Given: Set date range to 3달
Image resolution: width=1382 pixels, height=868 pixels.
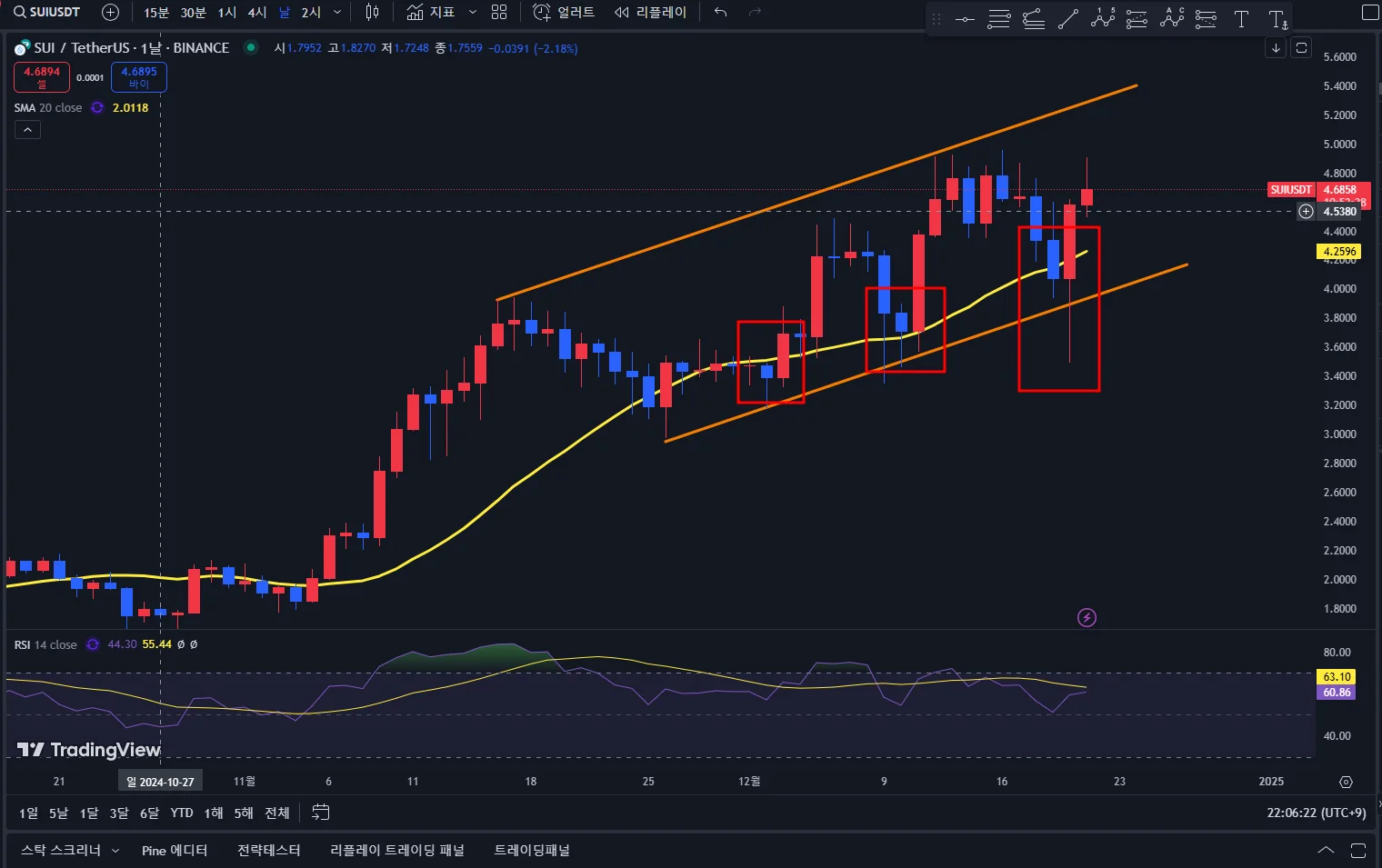Looking at the screenshot, I should (x=119, y=813).
